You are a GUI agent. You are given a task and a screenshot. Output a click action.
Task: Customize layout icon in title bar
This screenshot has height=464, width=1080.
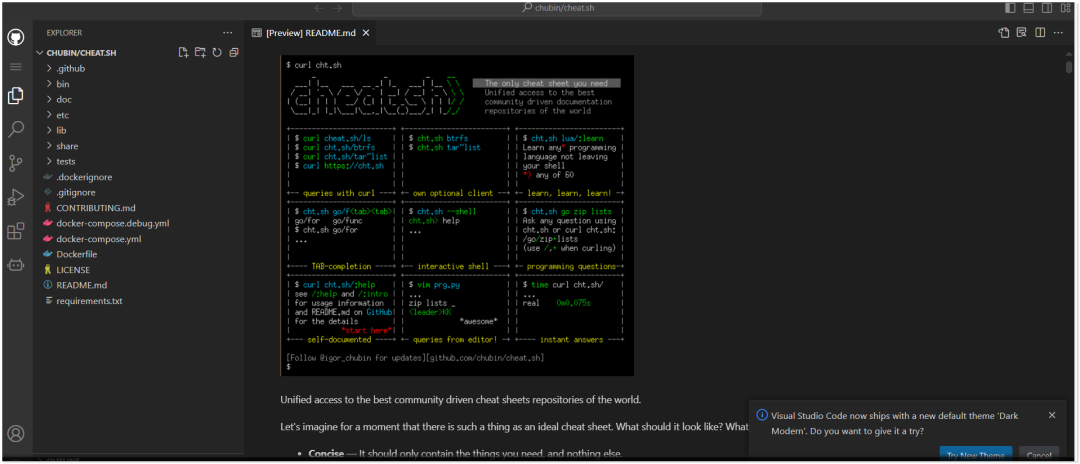(x=1066, y=8)
